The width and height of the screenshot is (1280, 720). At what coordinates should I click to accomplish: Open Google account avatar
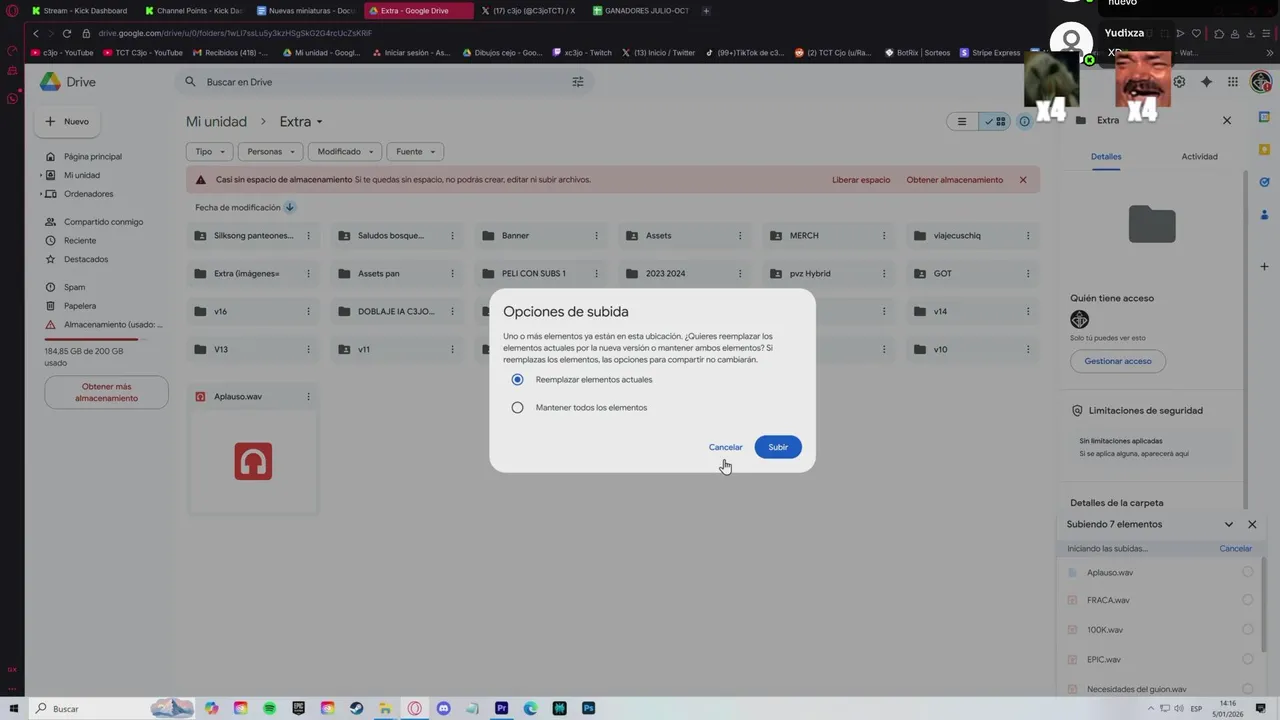coord(1260,82)
